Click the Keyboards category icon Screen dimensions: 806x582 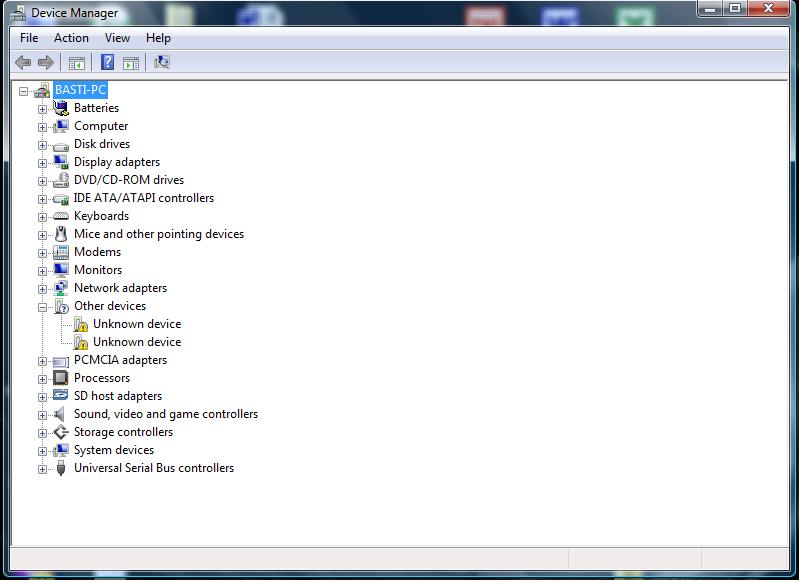pyautogui.click(x=61, y=216)
